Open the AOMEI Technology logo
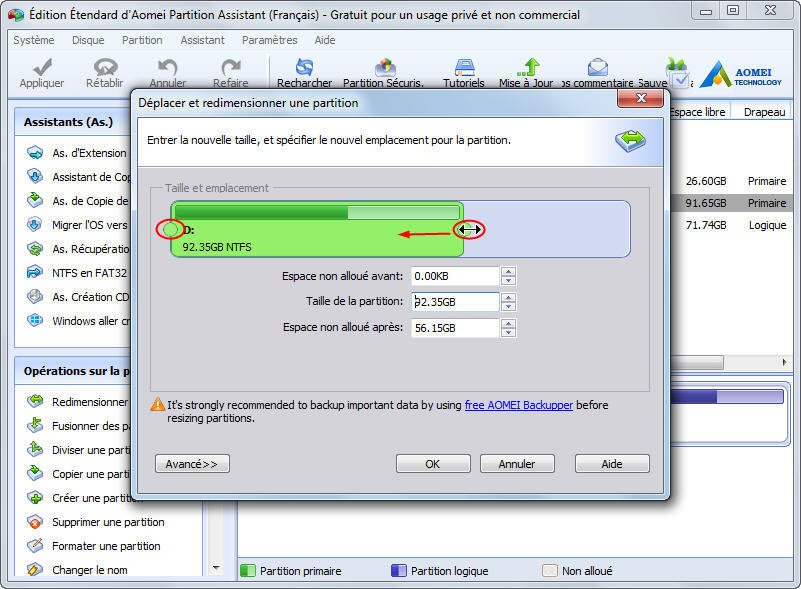The width and height of the screenshot is (801, 589). coord(741,74)
